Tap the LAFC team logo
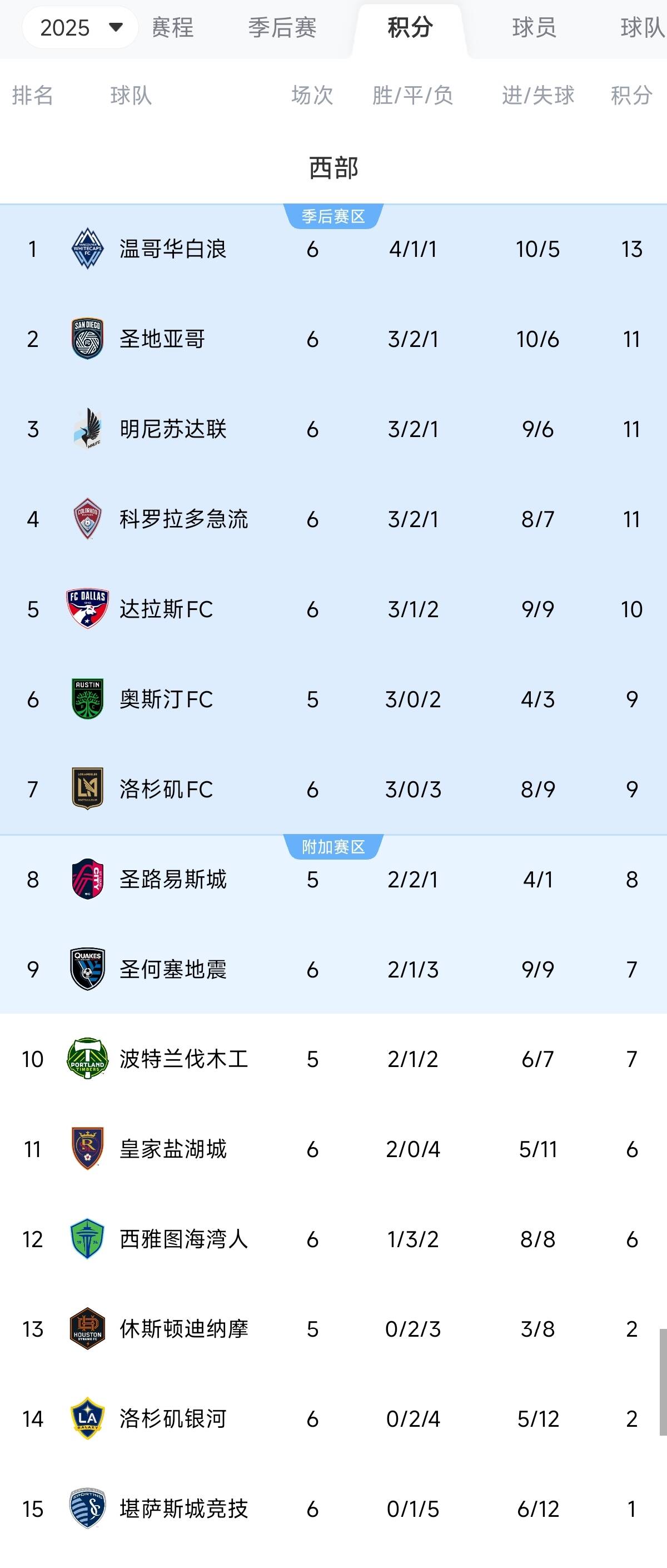The width and height of the screenshot is (667, 1568). (87, 789)
